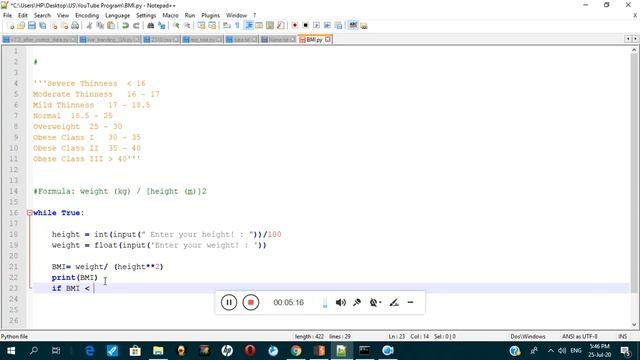640x360 pixels.
Task: Pause the screen recording
Action: click(229, 302)
